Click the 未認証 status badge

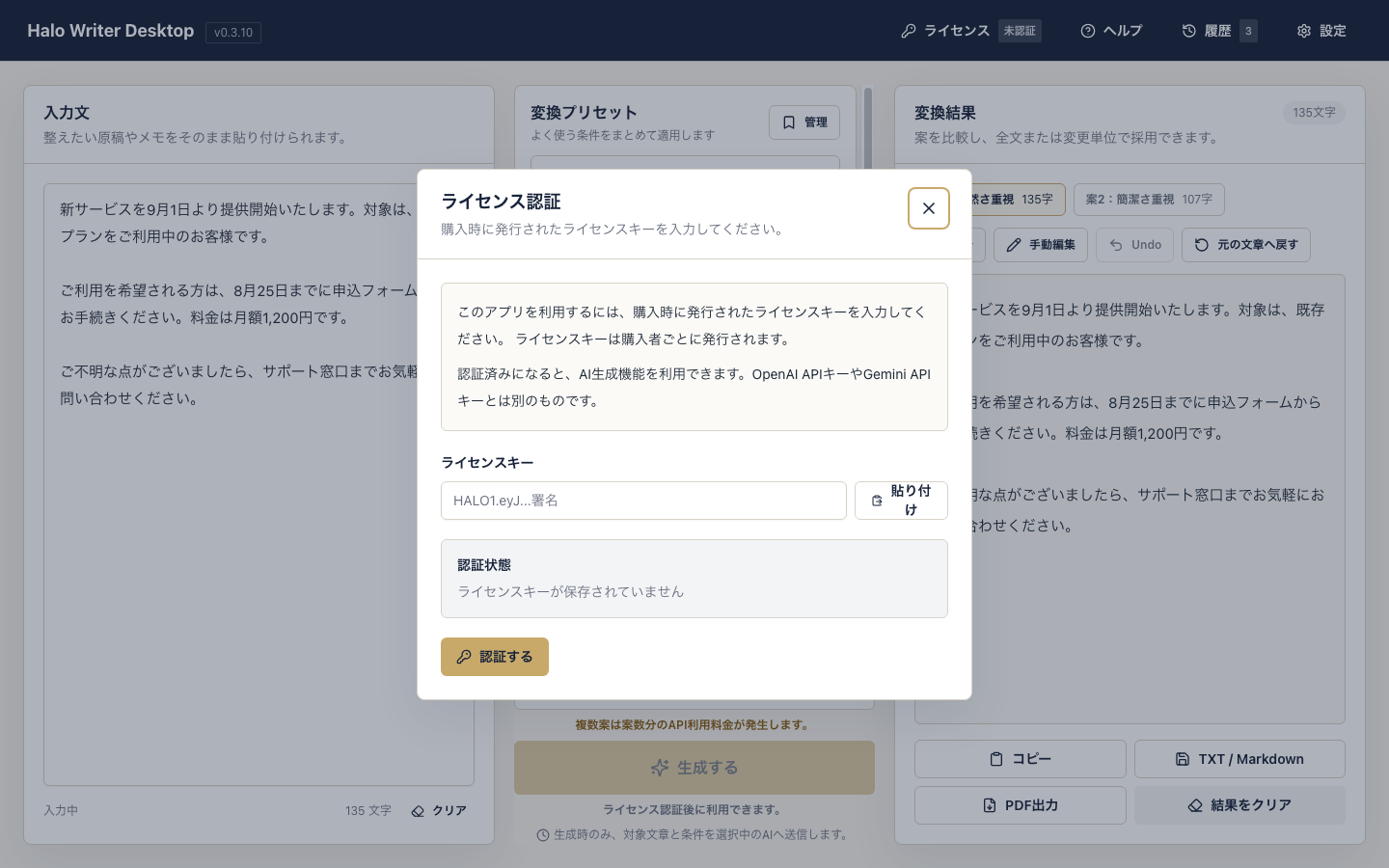[1020, 31]
